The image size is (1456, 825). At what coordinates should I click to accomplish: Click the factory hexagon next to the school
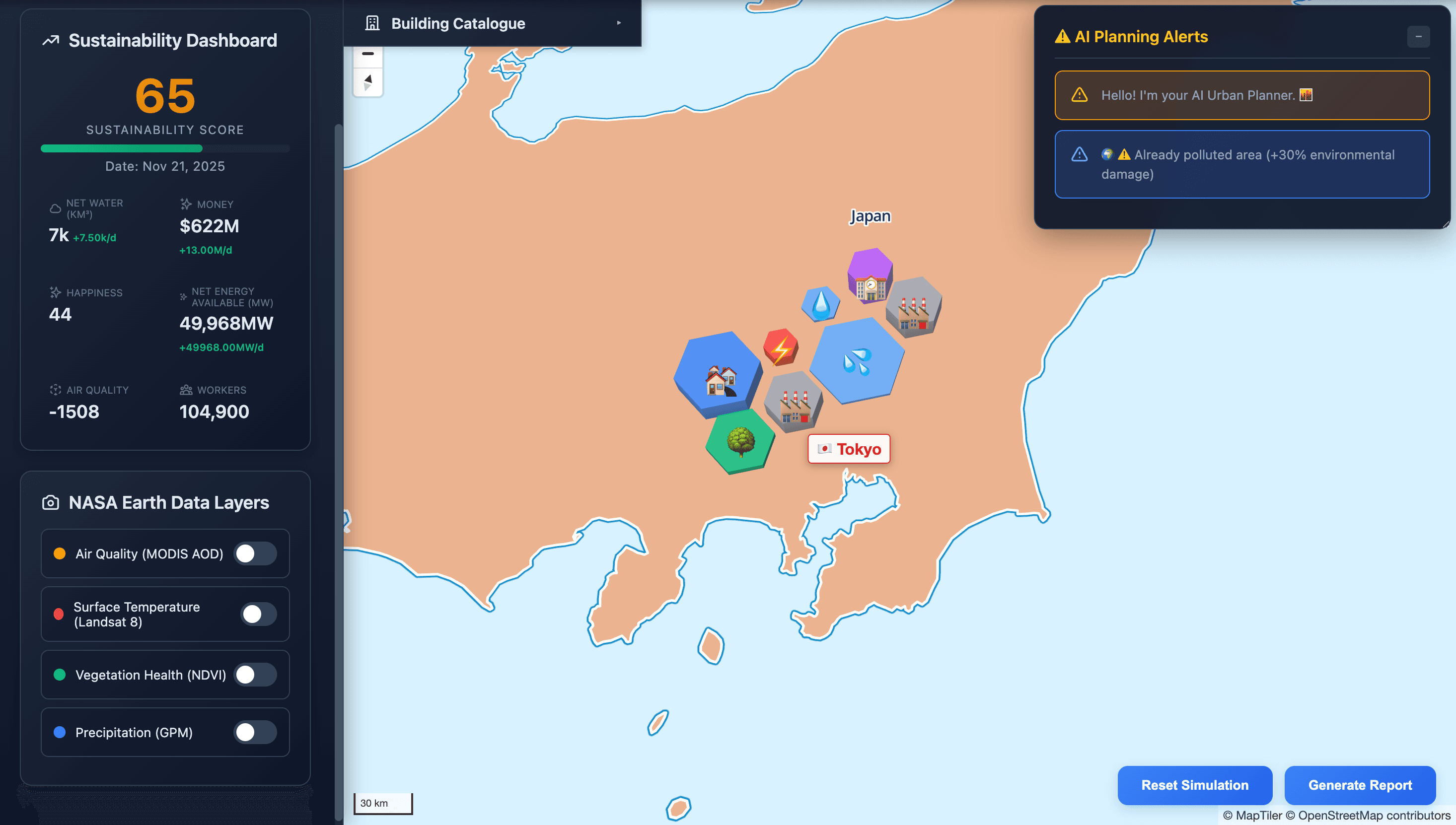pyautogui.click(x=913, y=308)
